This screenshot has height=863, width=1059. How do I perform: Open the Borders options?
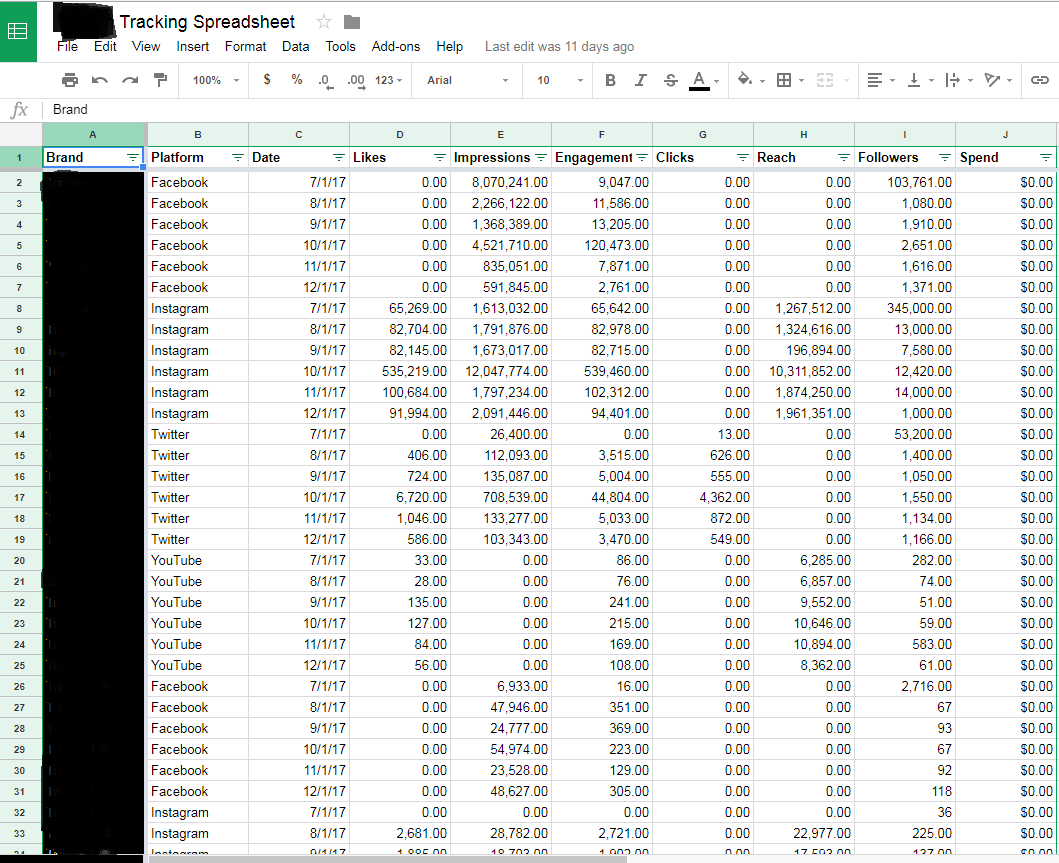[x=784, y=80]
